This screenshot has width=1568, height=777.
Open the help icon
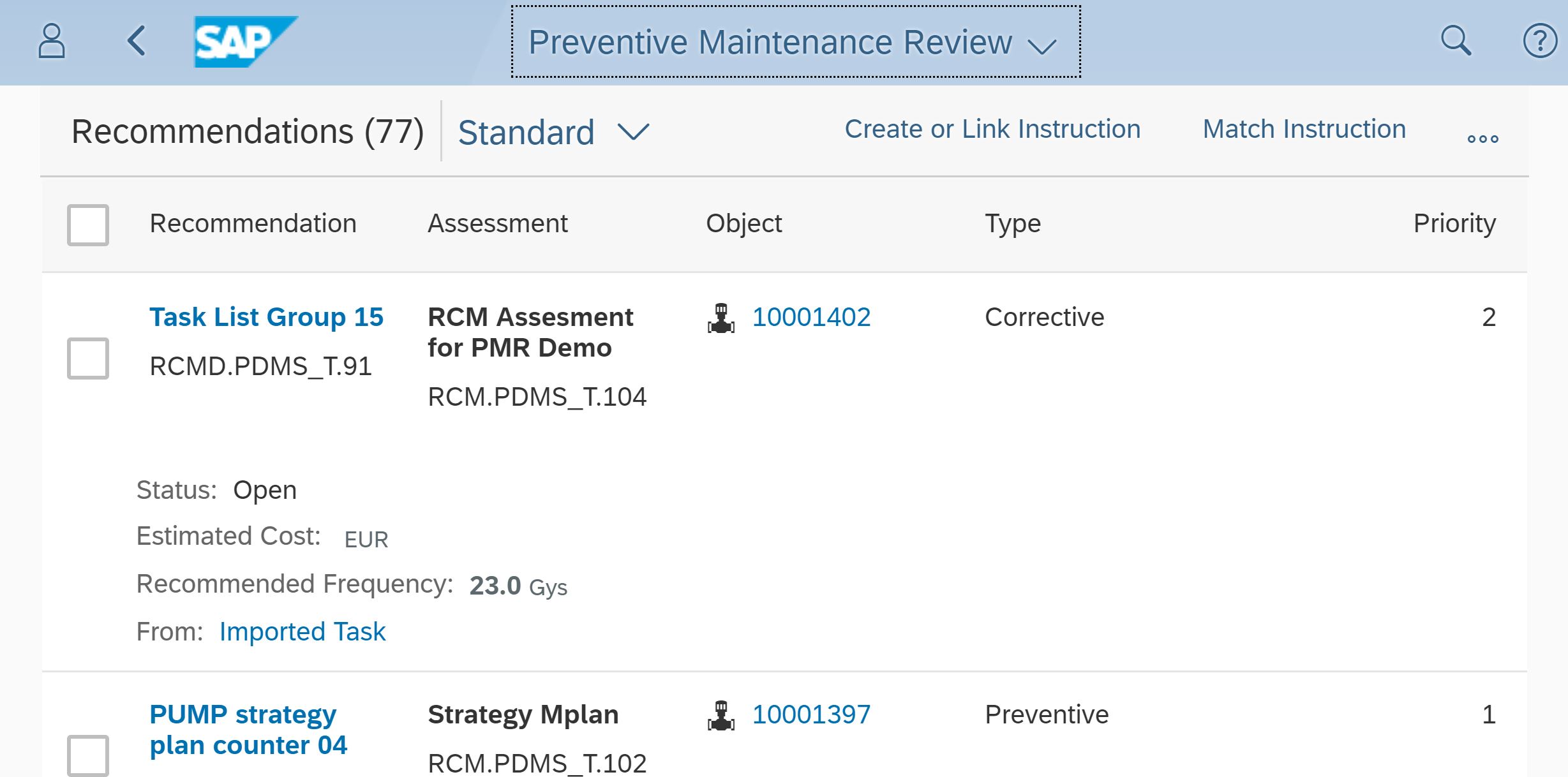click(1542, 41)
